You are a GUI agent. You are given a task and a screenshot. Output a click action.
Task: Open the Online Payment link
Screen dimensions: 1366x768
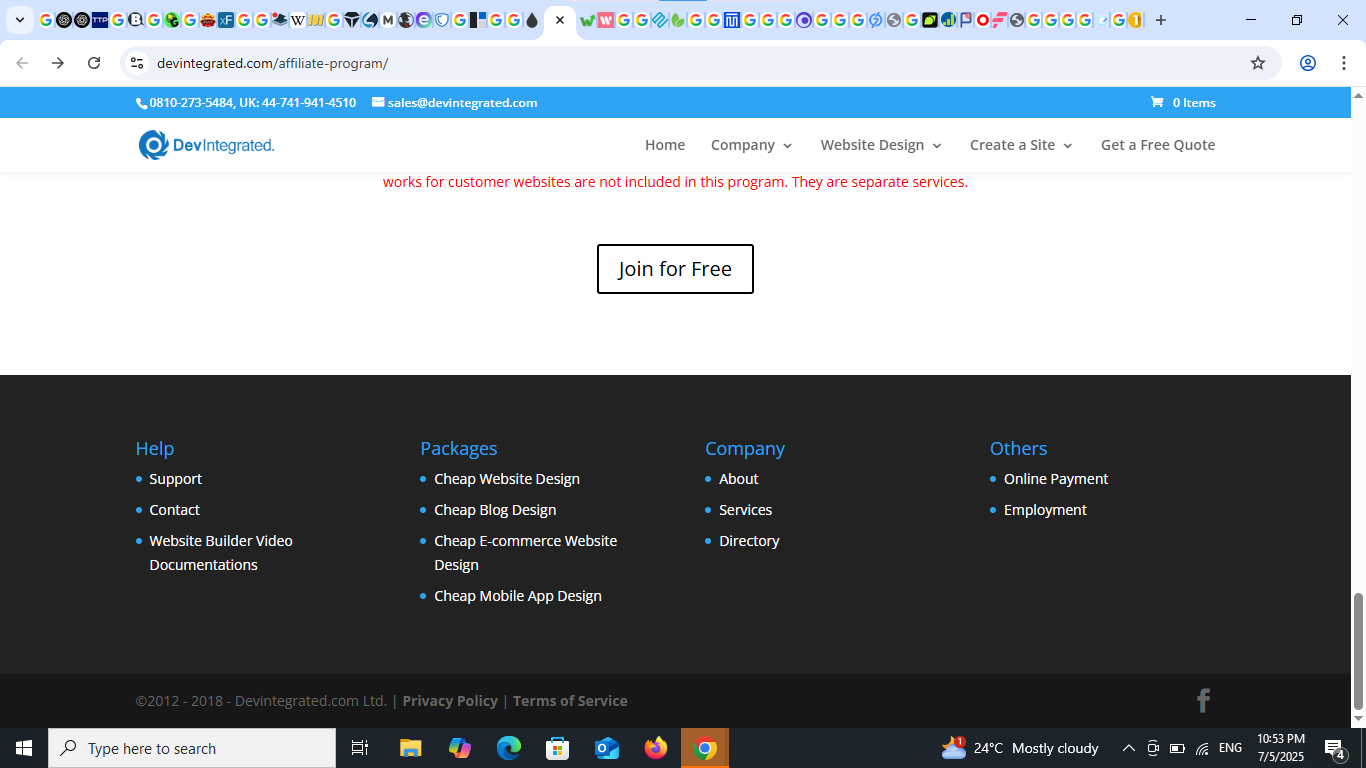[1056, 479]
